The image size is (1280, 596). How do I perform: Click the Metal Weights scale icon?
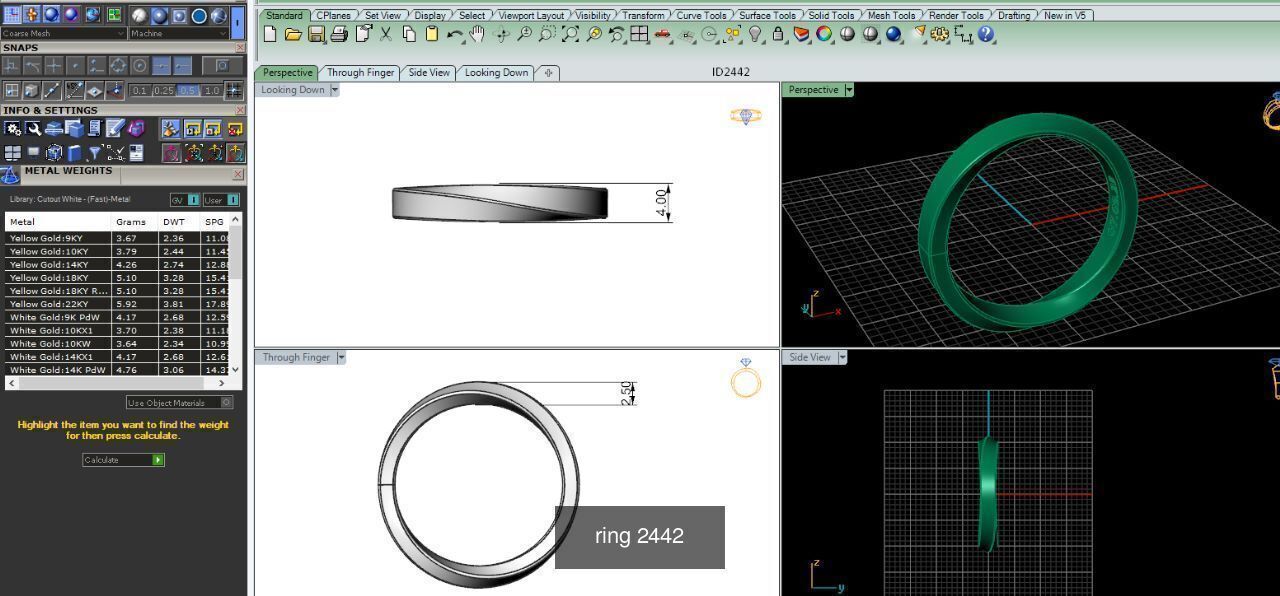click(10, 175)
